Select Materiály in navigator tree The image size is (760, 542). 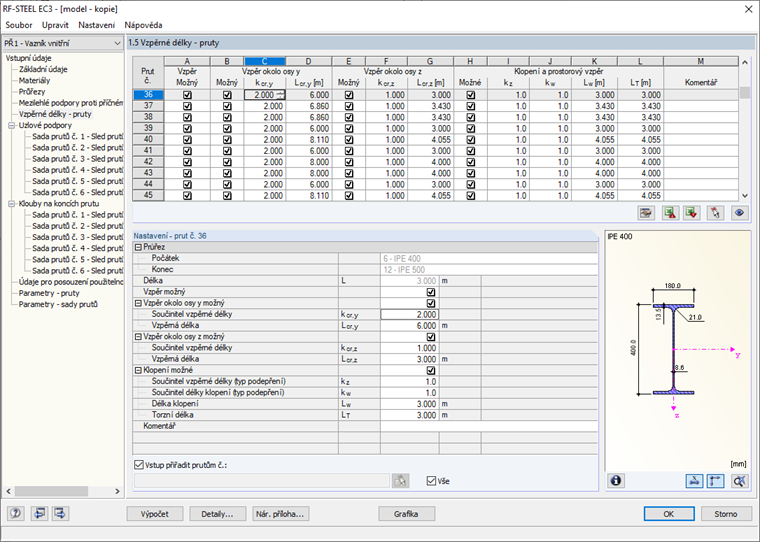(x=34, y=80)
